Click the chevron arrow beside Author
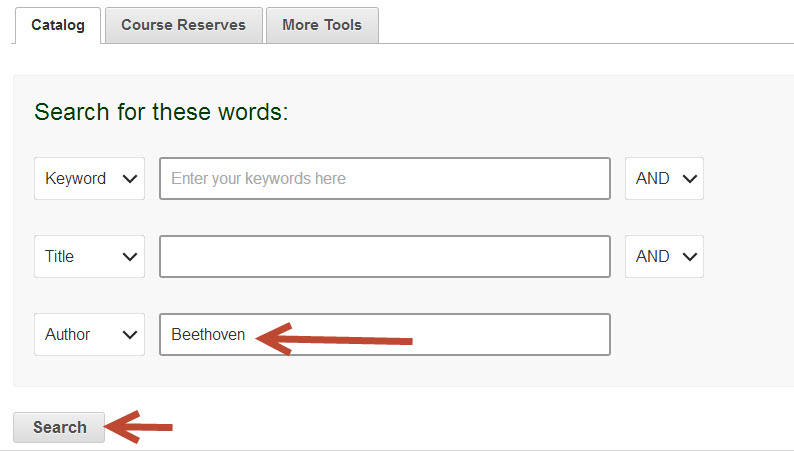 pyautogui.click(x=129, y=335)
